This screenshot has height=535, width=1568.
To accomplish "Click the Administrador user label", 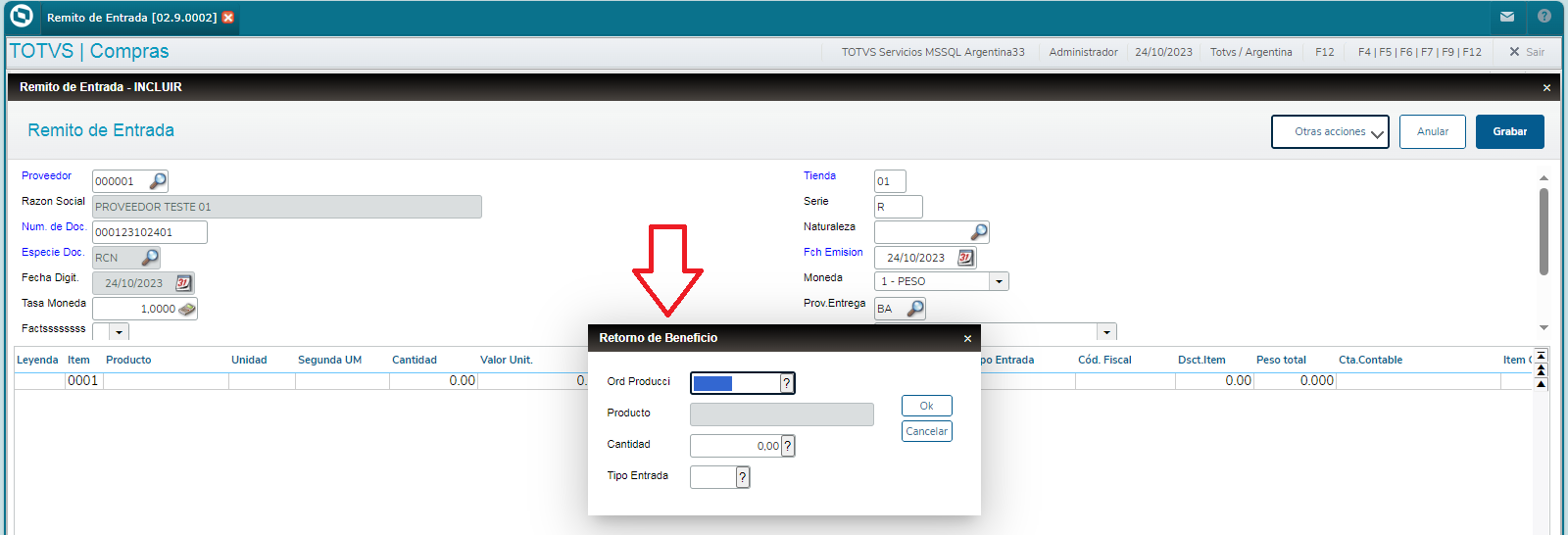I will click(1083, 52).
